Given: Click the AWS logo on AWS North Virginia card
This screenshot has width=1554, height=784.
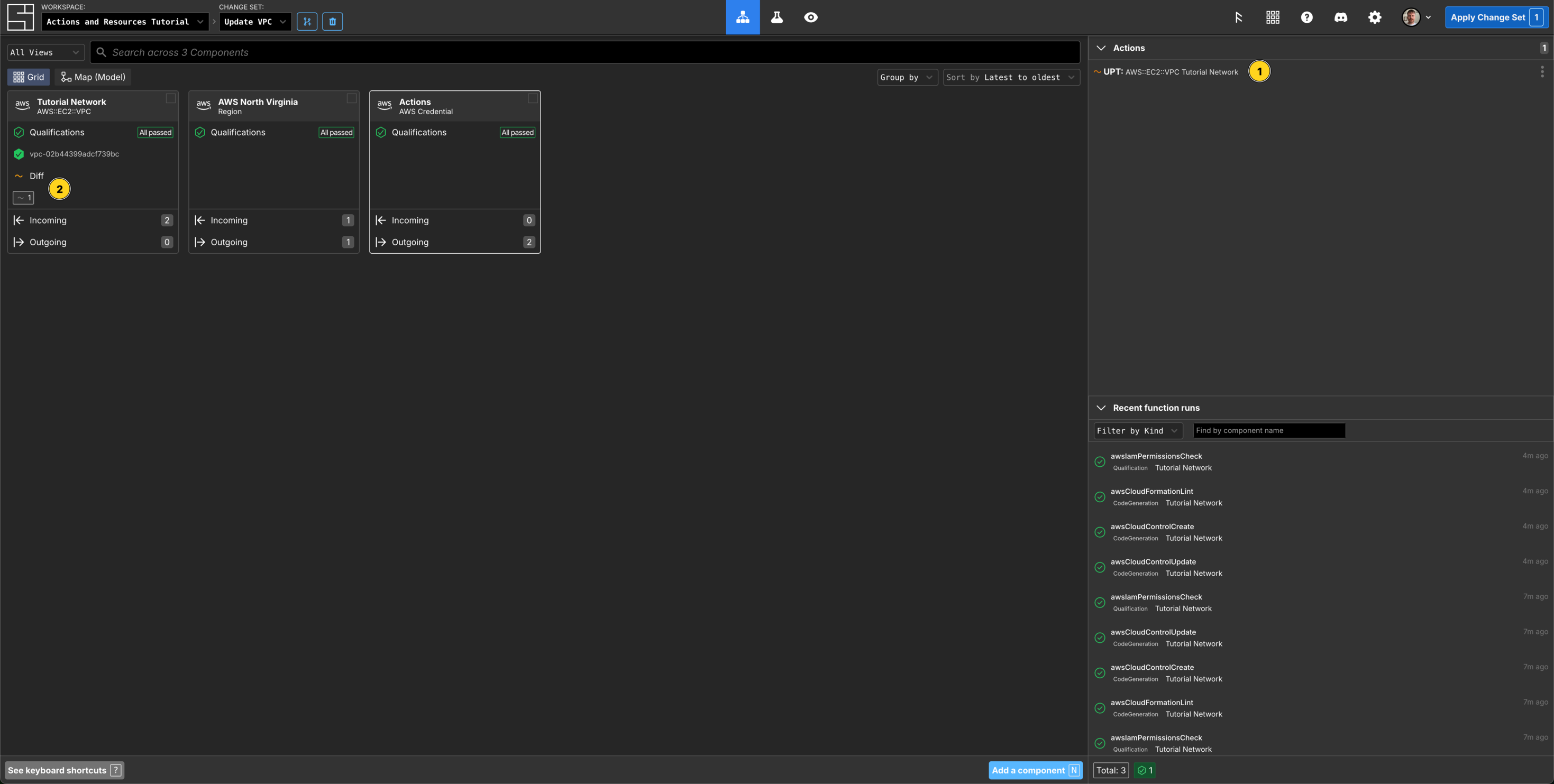Looking at the screenshot, I should pos(203,105).
